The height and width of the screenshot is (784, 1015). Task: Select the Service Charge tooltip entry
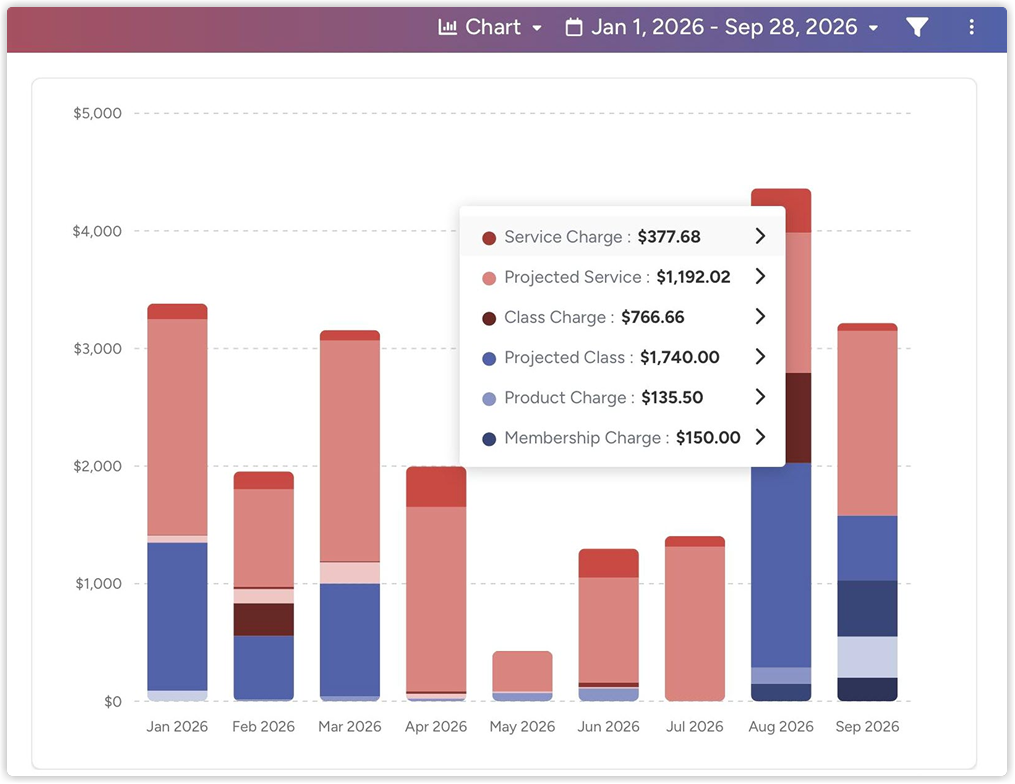click(x=623, y=236)
